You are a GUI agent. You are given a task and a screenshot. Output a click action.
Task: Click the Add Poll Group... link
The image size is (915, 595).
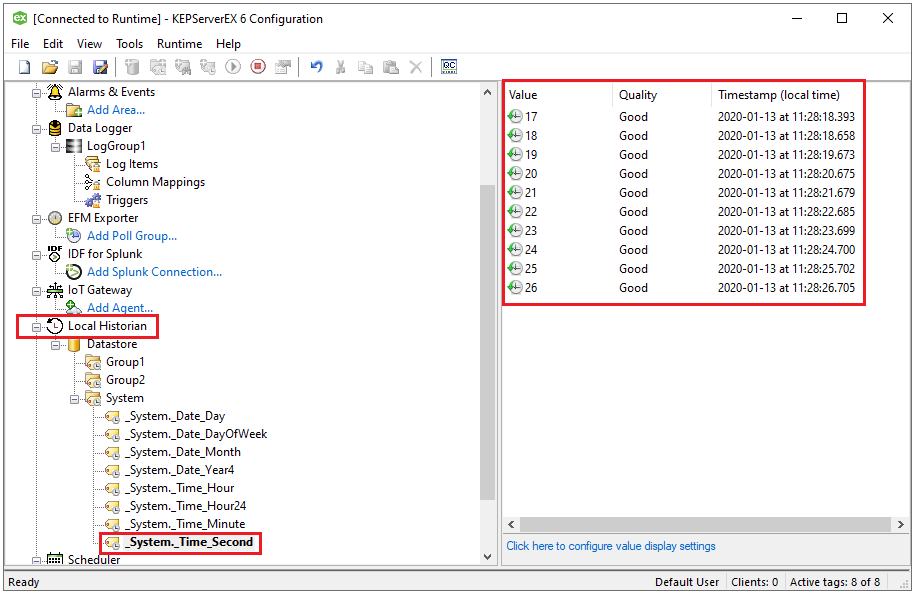coord(132,236)
